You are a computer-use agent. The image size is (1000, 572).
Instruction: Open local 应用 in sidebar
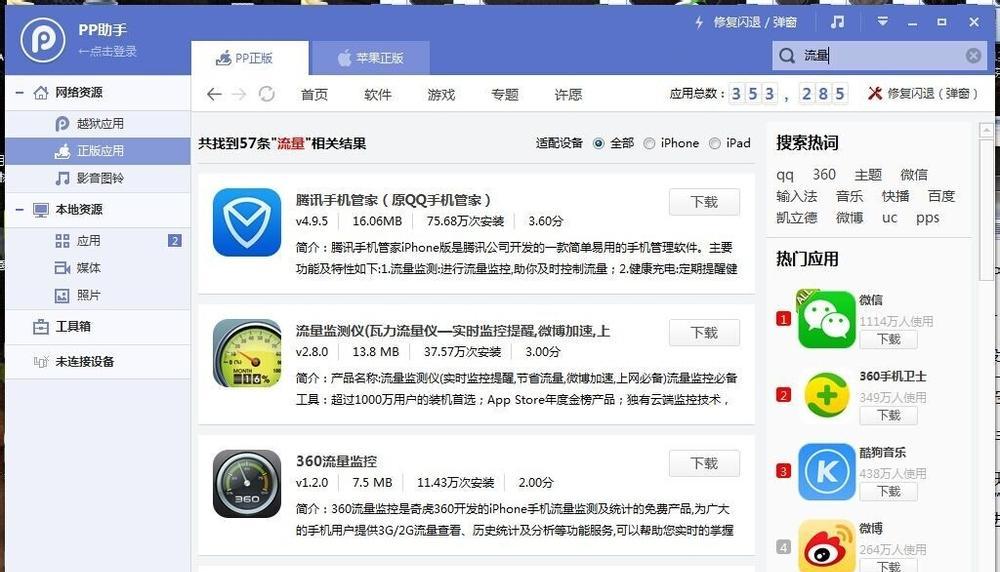98,240
